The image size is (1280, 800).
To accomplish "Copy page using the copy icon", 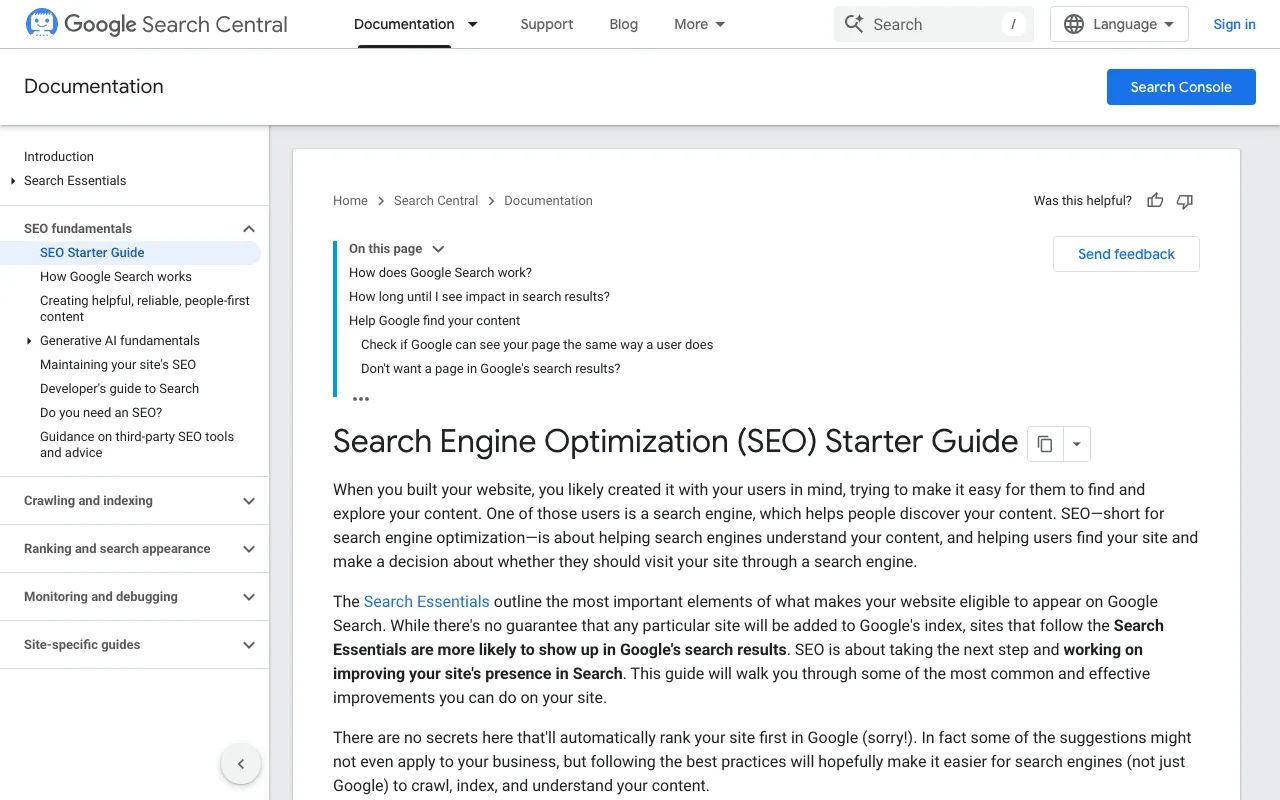I will tap(1045, 444).
